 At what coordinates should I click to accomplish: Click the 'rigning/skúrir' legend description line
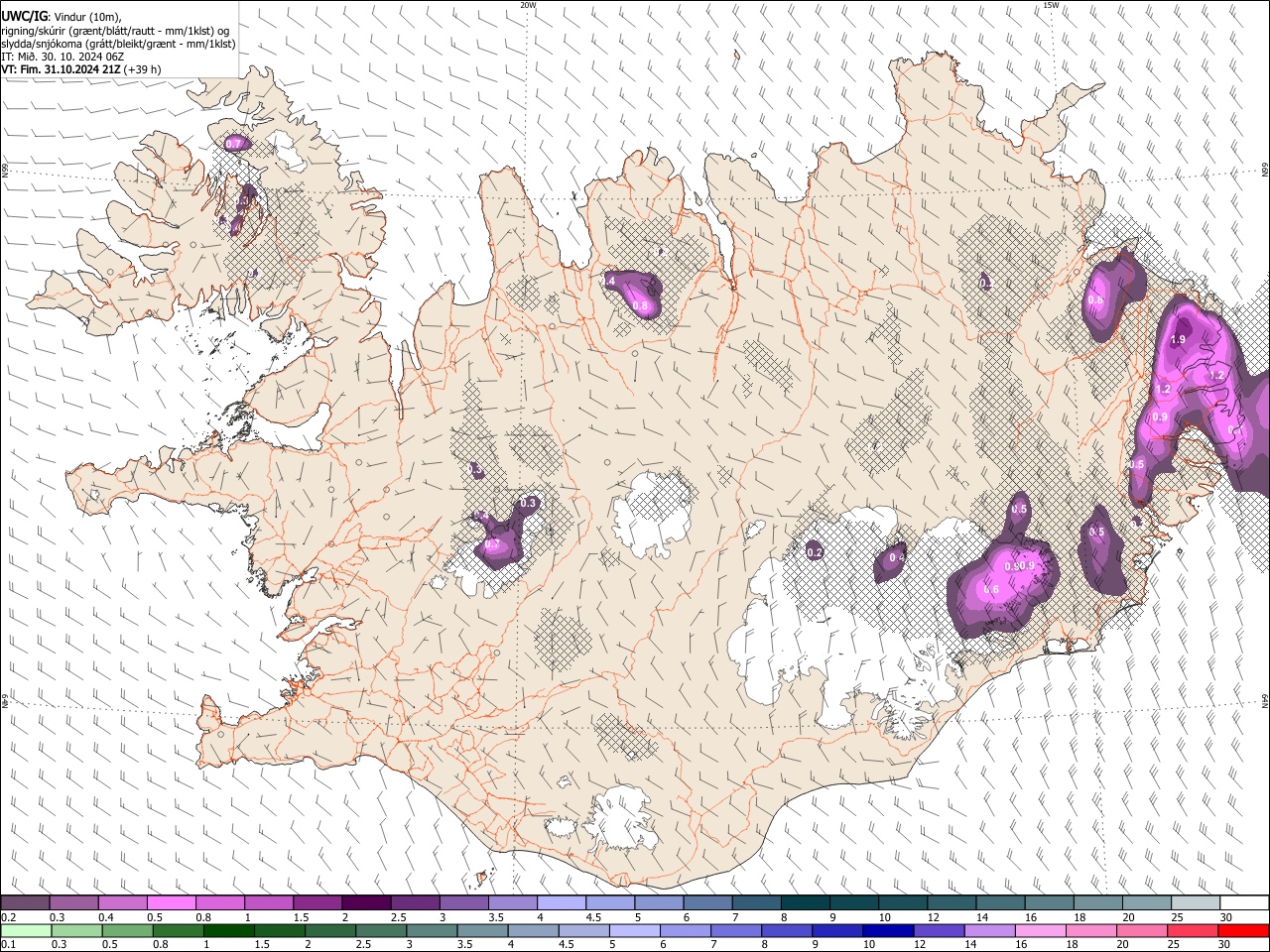pyautogui.click(x=115, y=31)
